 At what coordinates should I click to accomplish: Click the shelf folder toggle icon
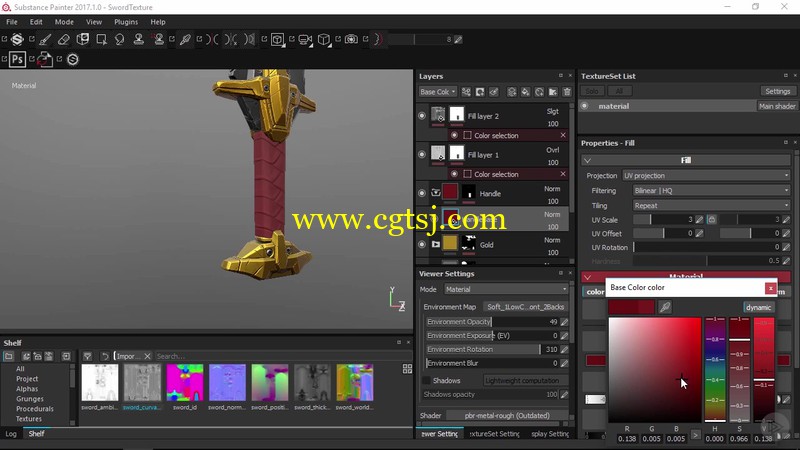click(9, 356)
